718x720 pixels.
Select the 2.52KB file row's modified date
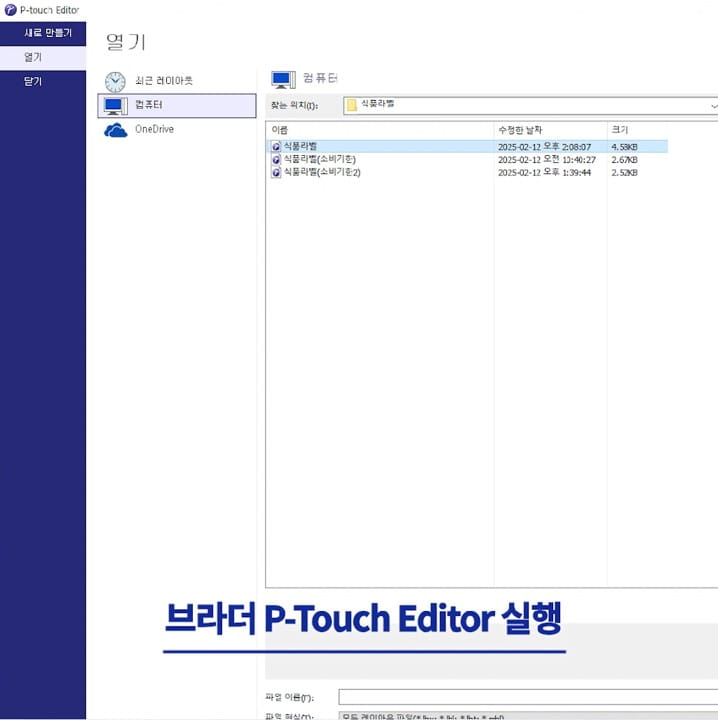545,172
